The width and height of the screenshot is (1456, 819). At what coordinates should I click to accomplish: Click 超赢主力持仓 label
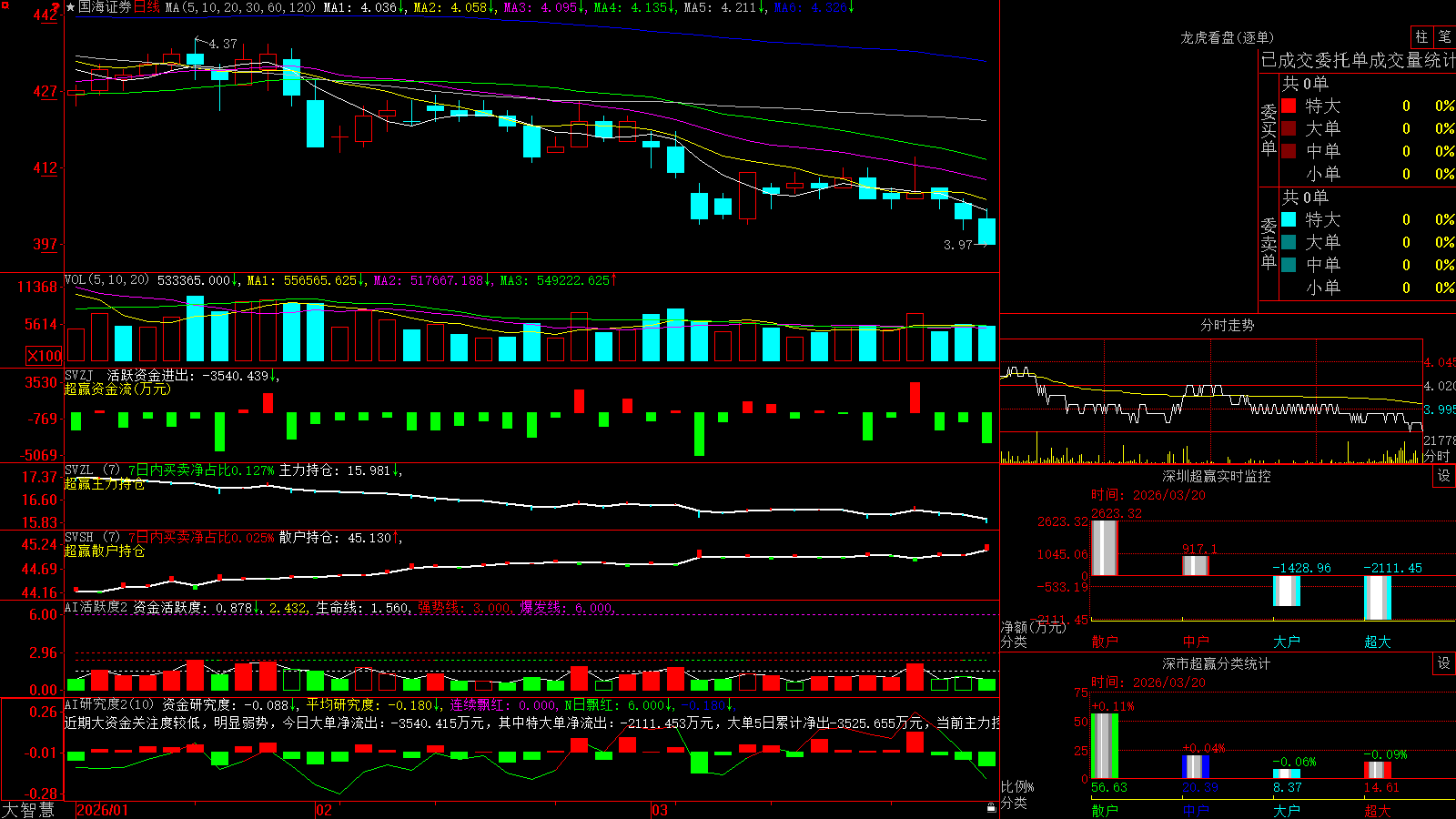pyautogui.click(x=105, y=483)
